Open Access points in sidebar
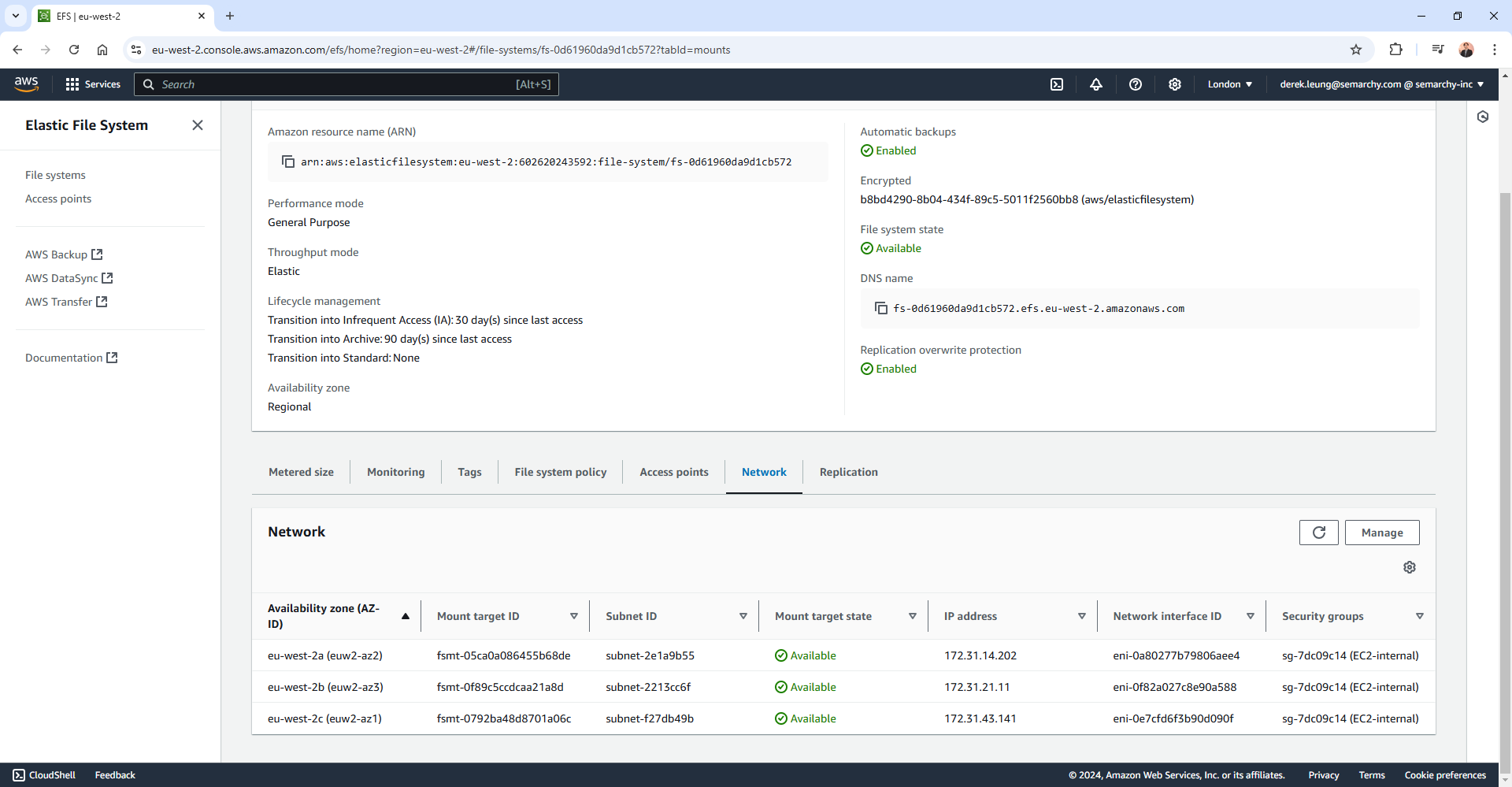Screen dimensions: 1512x787 58,199
